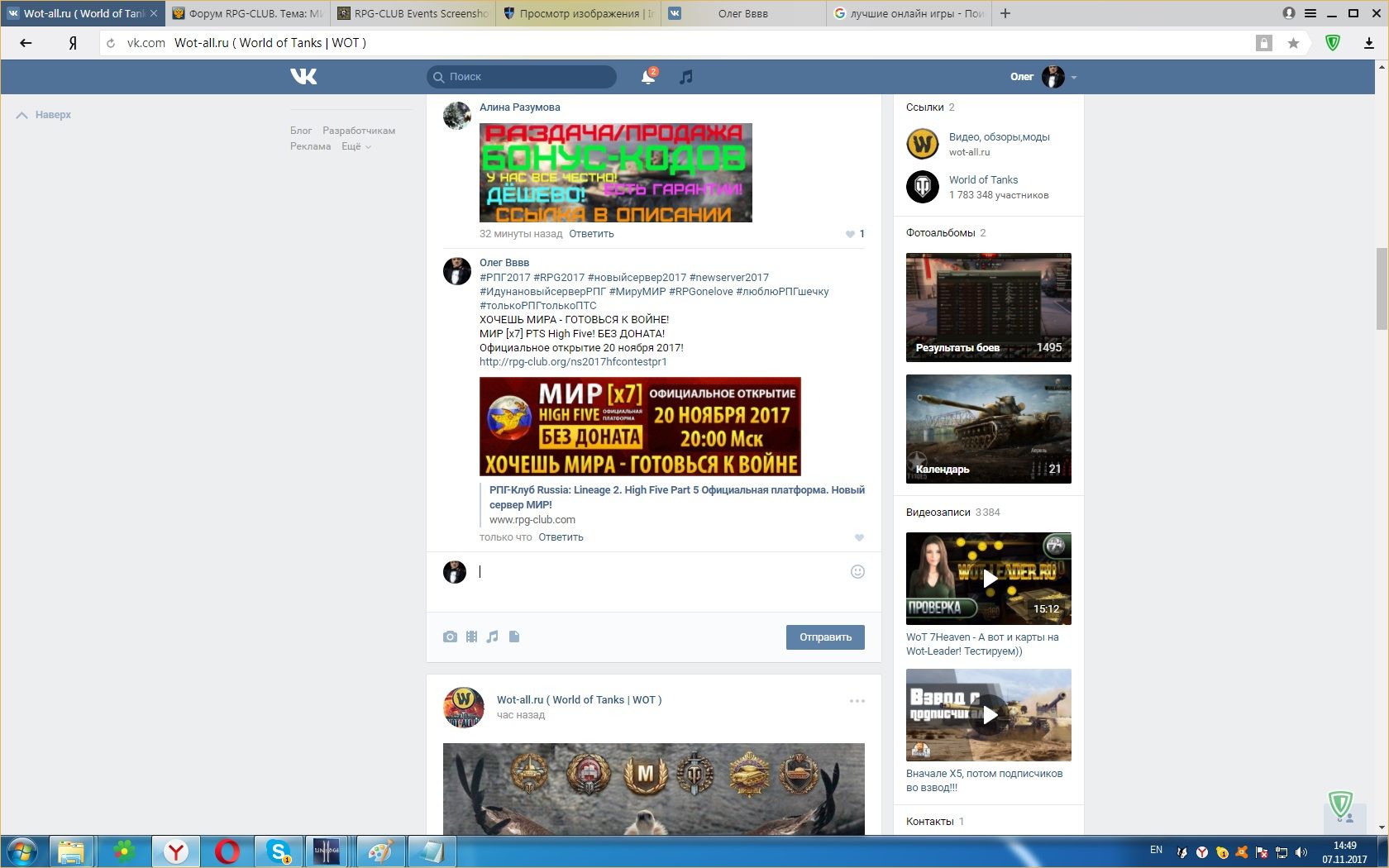The width and height of the screenshot is (1389, 868).
Task: Open the browser downloads arrow icon
Action: (1368, 43)
